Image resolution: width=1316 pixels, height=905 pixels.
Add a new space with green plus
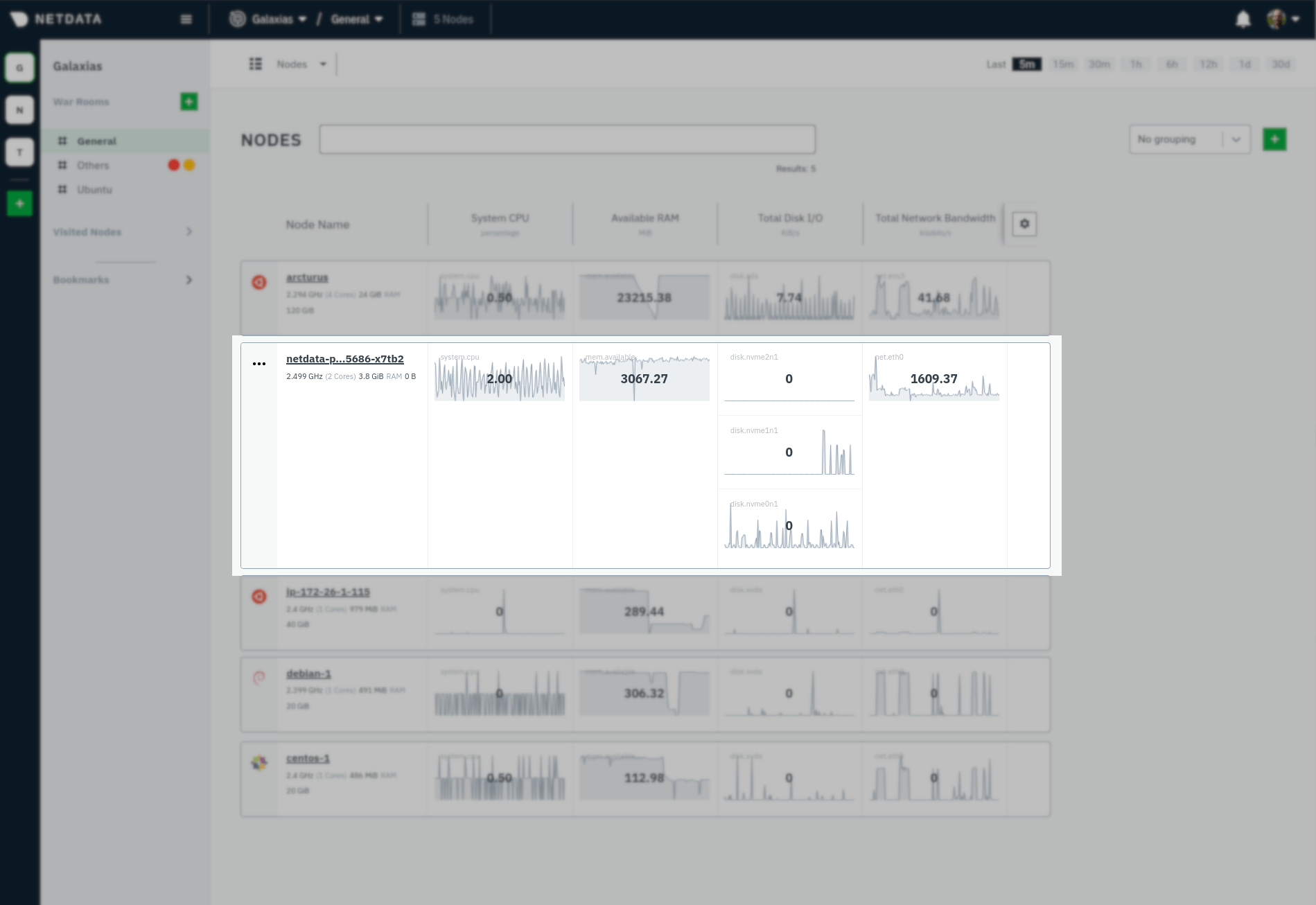pyautogui.click(x=19, y=204)
